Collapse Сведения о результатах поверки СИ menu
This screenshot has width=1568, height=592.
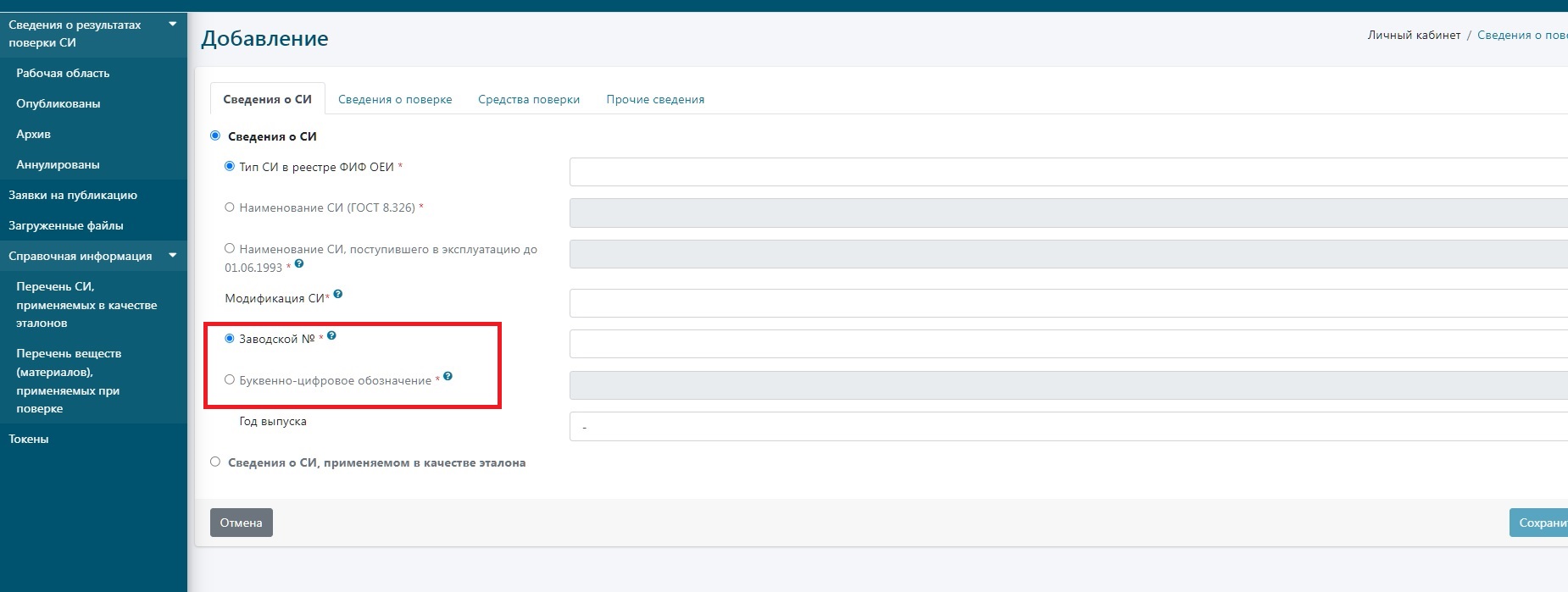(173, 25)
